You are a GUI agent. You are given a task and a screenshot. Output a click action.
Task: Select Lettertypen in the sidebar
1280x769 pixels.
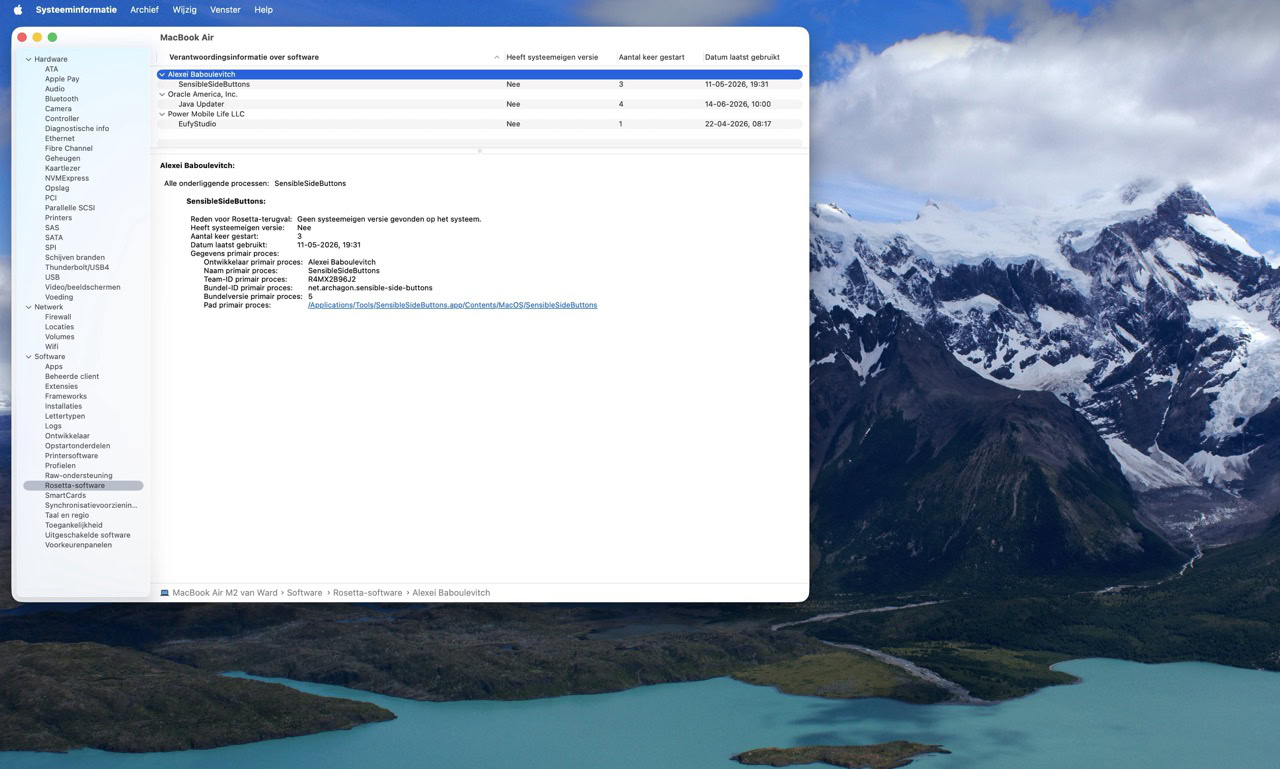click(x=65, y=416)
